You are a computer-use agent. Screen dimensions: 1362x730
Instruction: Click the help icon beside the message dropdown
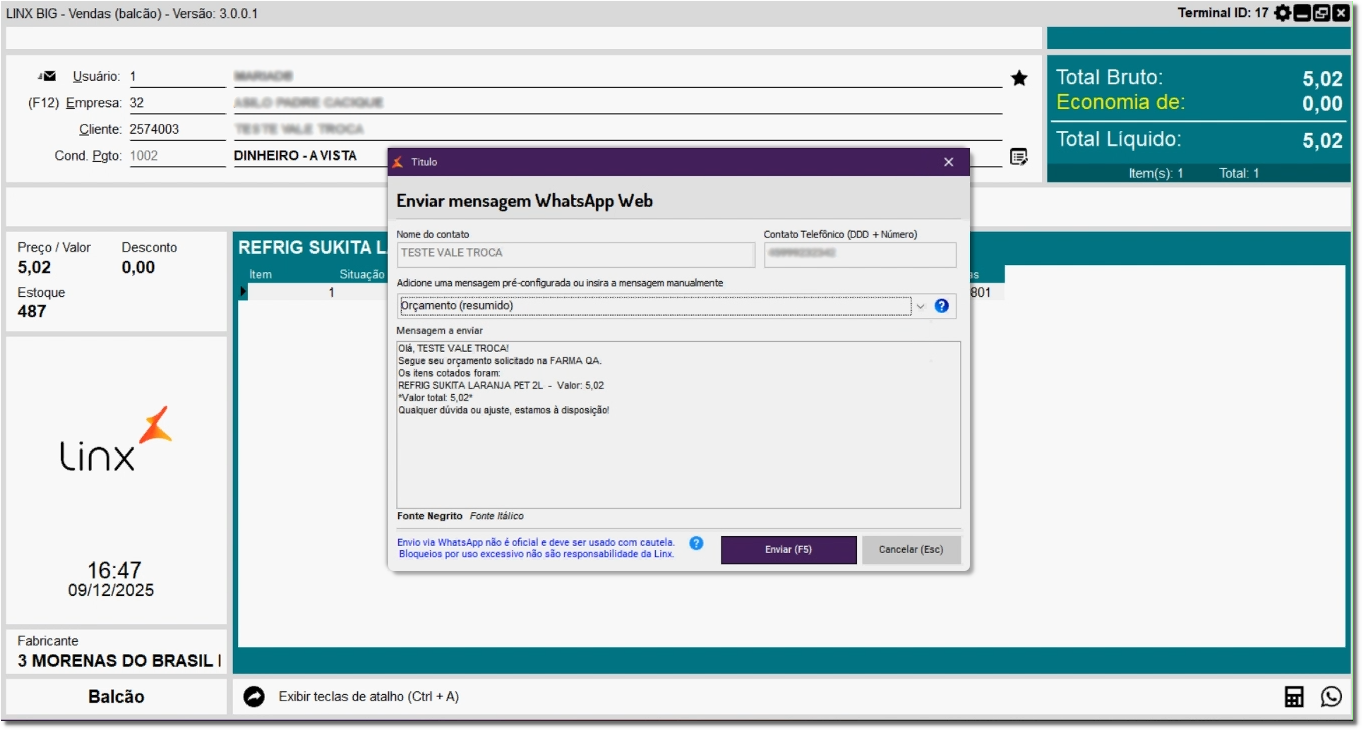coord(941,306)
